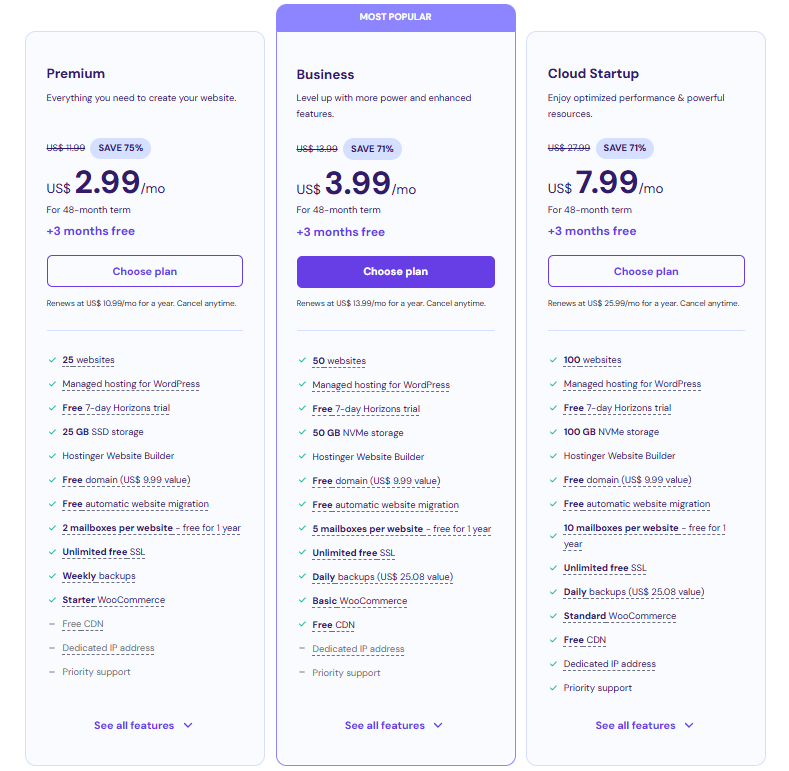Screen dimensions: 789x771
Task: Click the 5 mailboxes per website feature
Action: pos(402,529)
